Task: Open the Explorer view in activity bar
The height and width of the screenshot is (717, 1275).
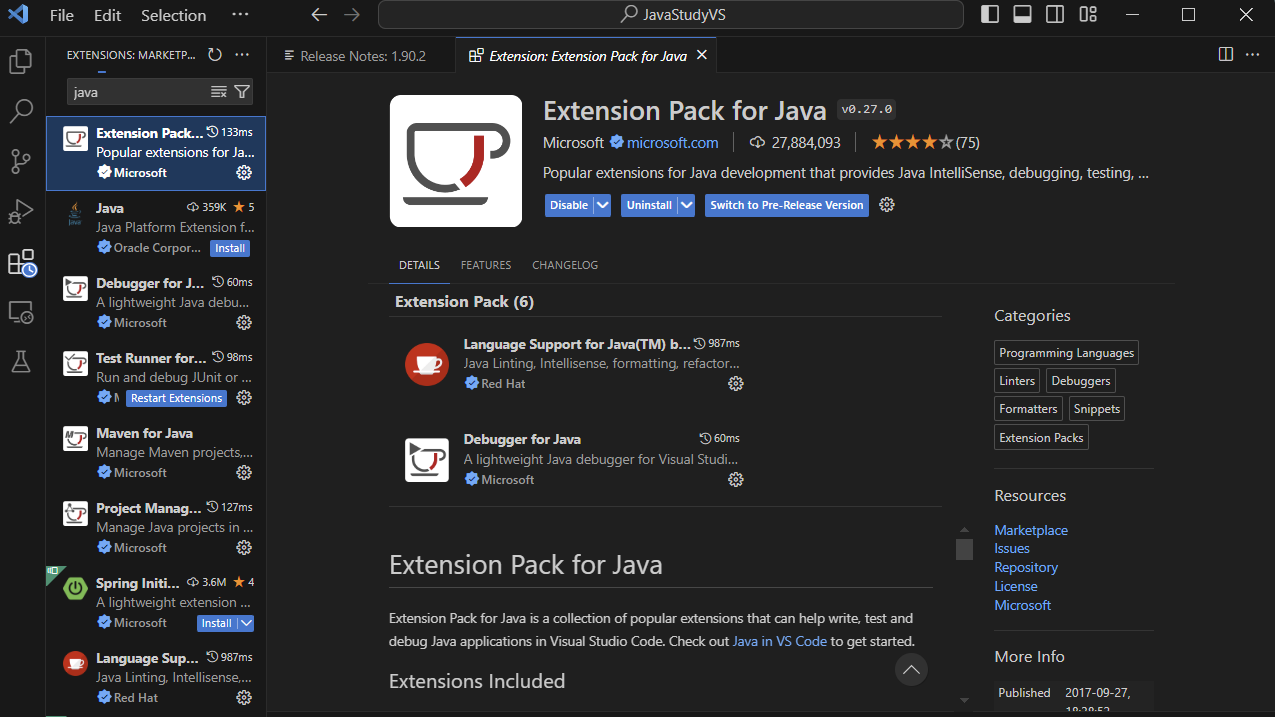Action: (21, 62)
